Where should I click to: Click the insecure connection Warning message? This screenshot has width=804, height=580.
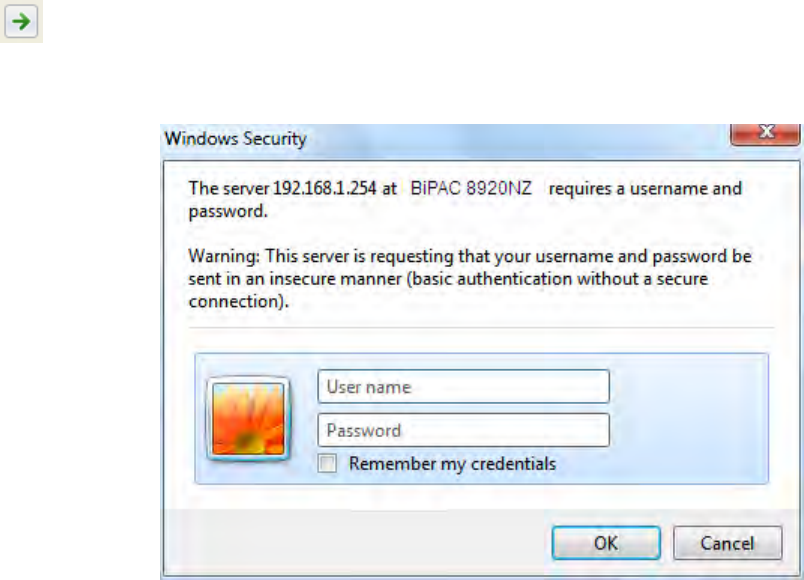point(470,278)
